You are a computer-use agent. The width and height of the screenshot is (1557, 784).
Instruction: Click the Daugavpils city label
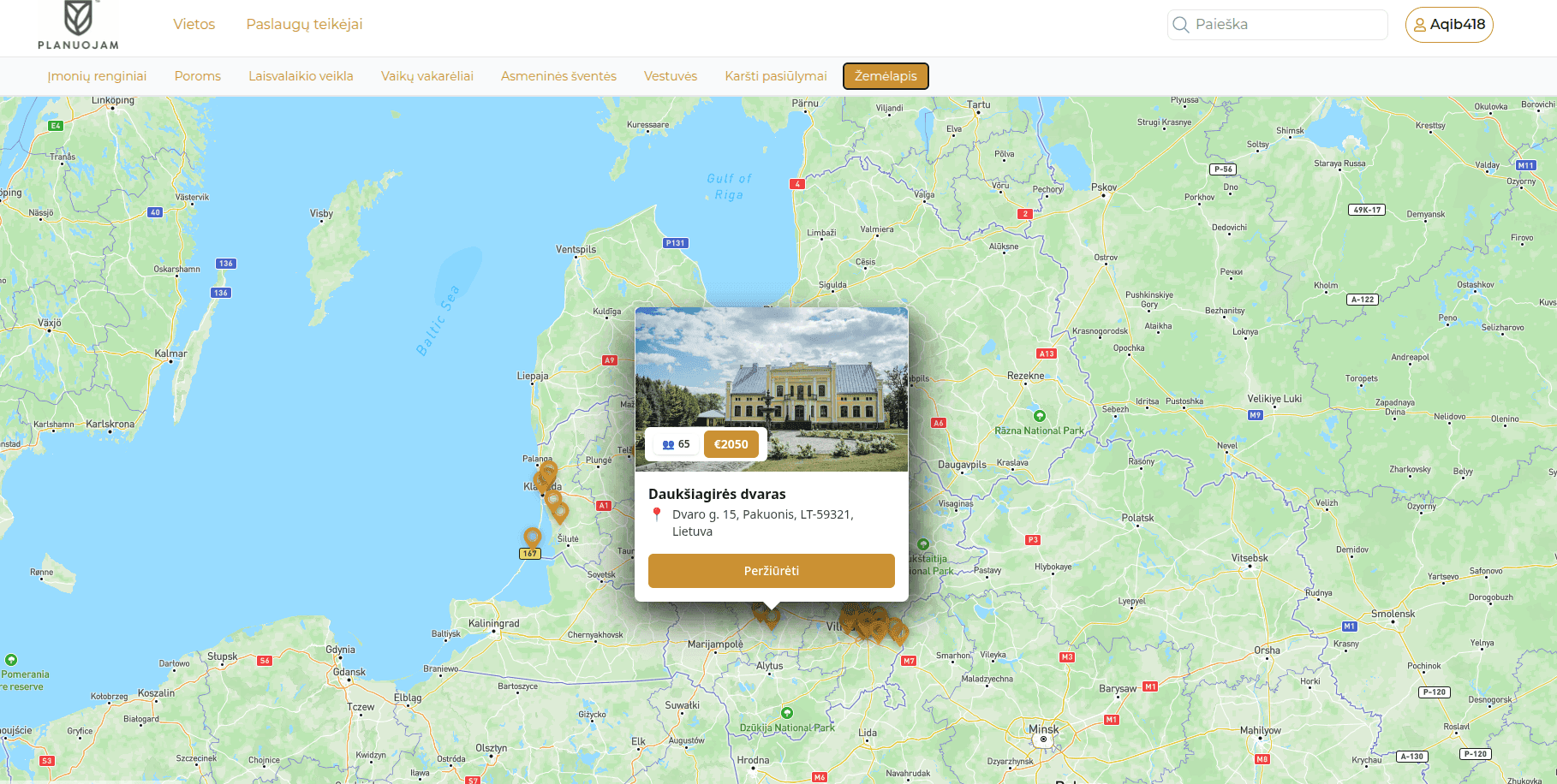[962, 465]
